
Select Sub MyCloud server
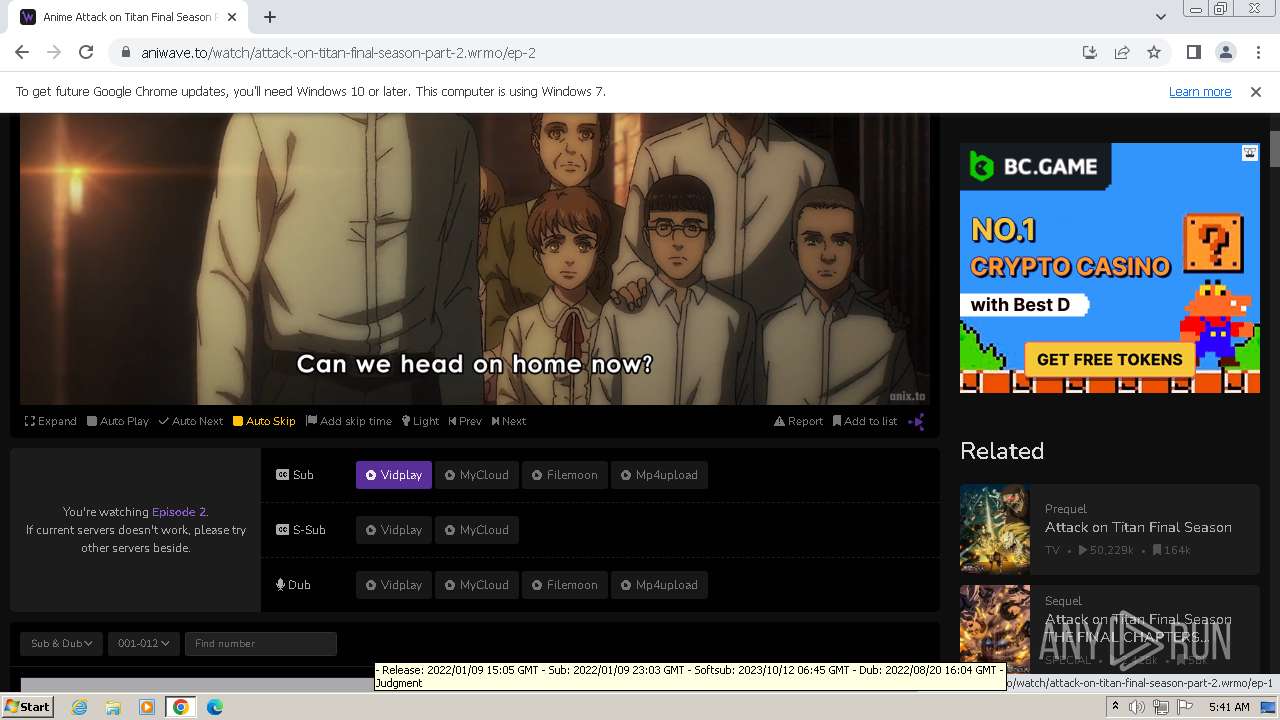tap(477, 475)
